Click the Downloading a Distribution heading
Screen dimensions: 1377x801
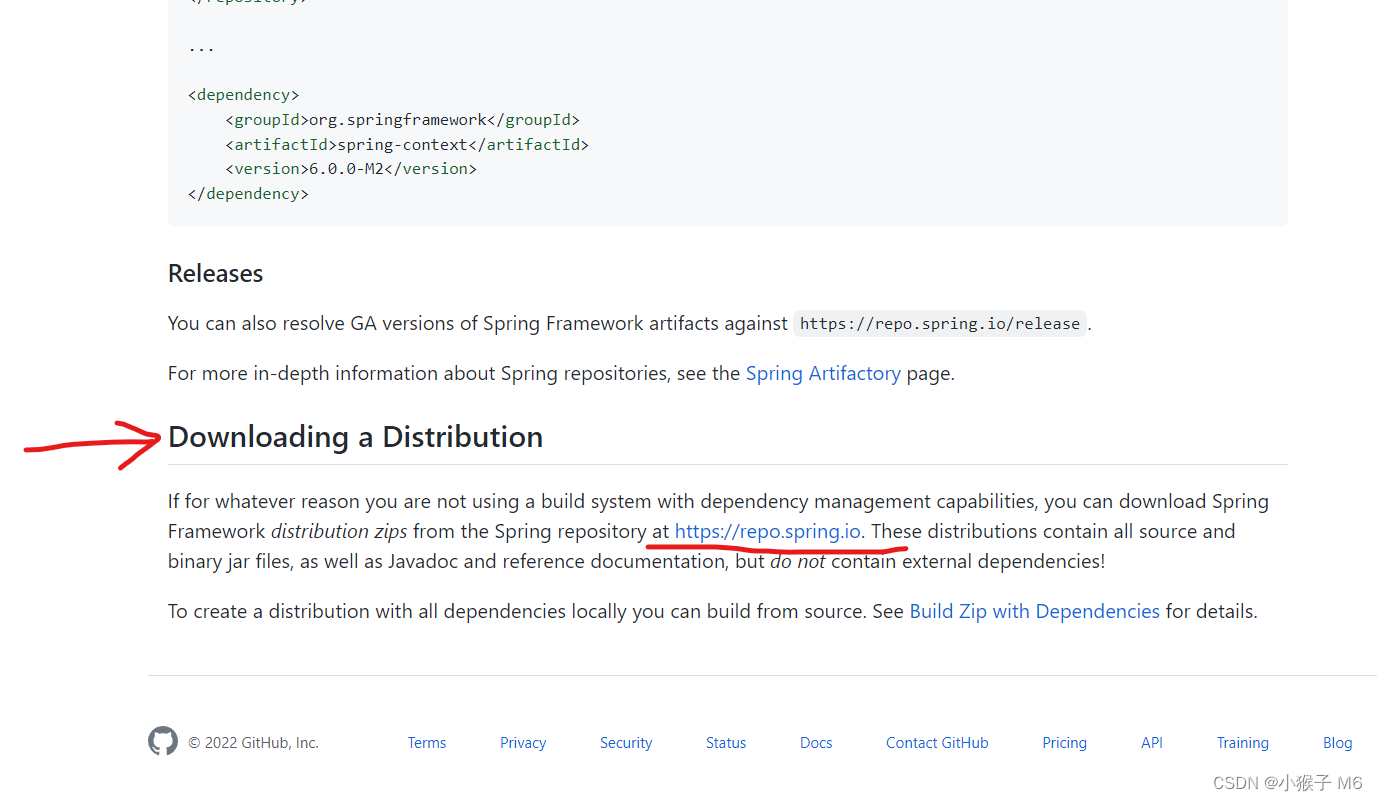tap(355, 437)
